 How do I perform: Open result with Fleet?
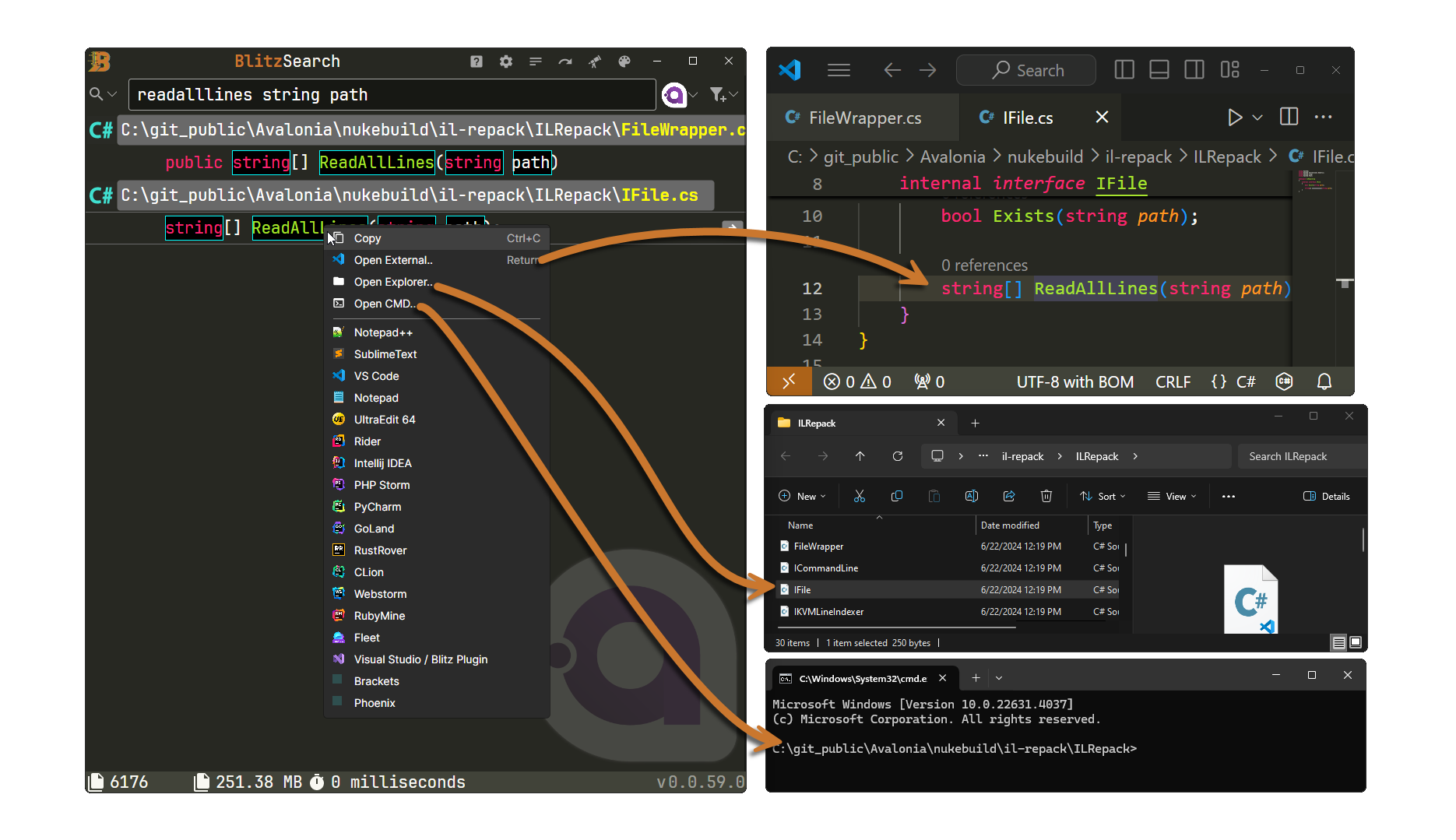tap(437, 638)
